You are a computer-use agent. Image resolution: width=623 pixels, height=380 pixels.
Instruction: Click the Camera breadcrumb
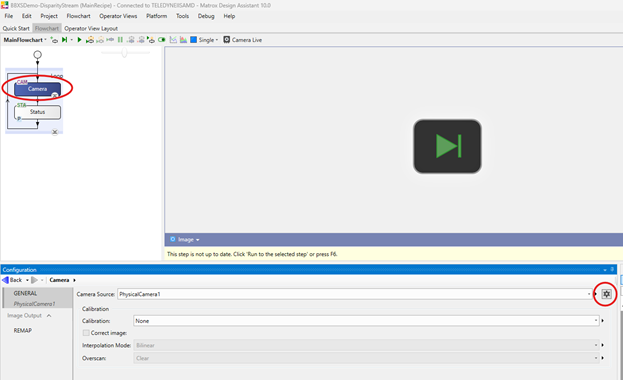(59, 280)
